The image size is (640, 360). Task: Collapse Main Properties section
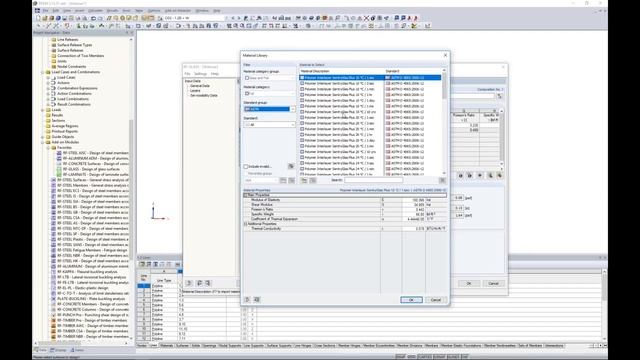pyautogui.click(x=246, y=195)
